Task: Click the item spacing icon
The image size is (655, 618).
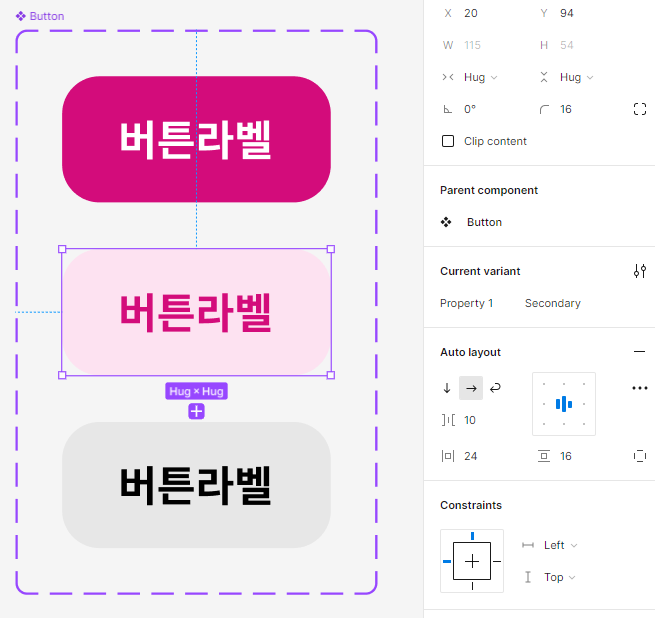Action: (448, 420)
